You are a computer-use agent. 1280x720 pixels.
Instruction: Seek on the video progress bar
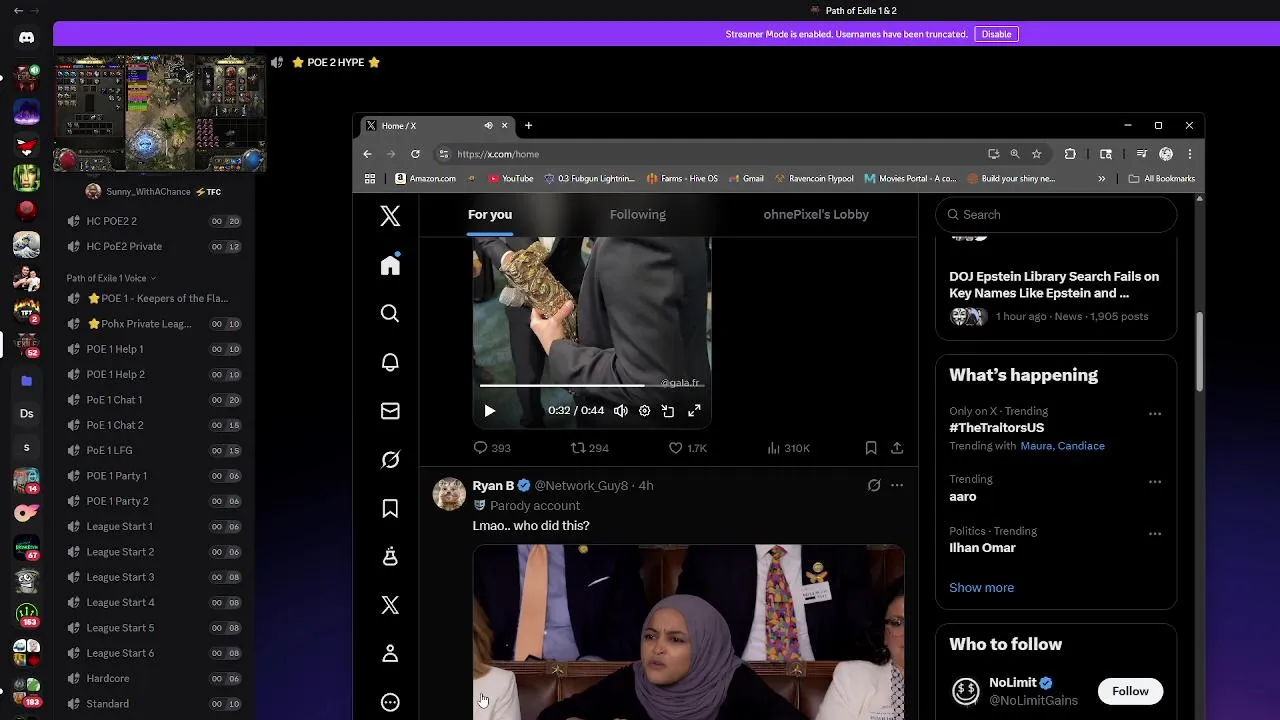tap(591, 385)
